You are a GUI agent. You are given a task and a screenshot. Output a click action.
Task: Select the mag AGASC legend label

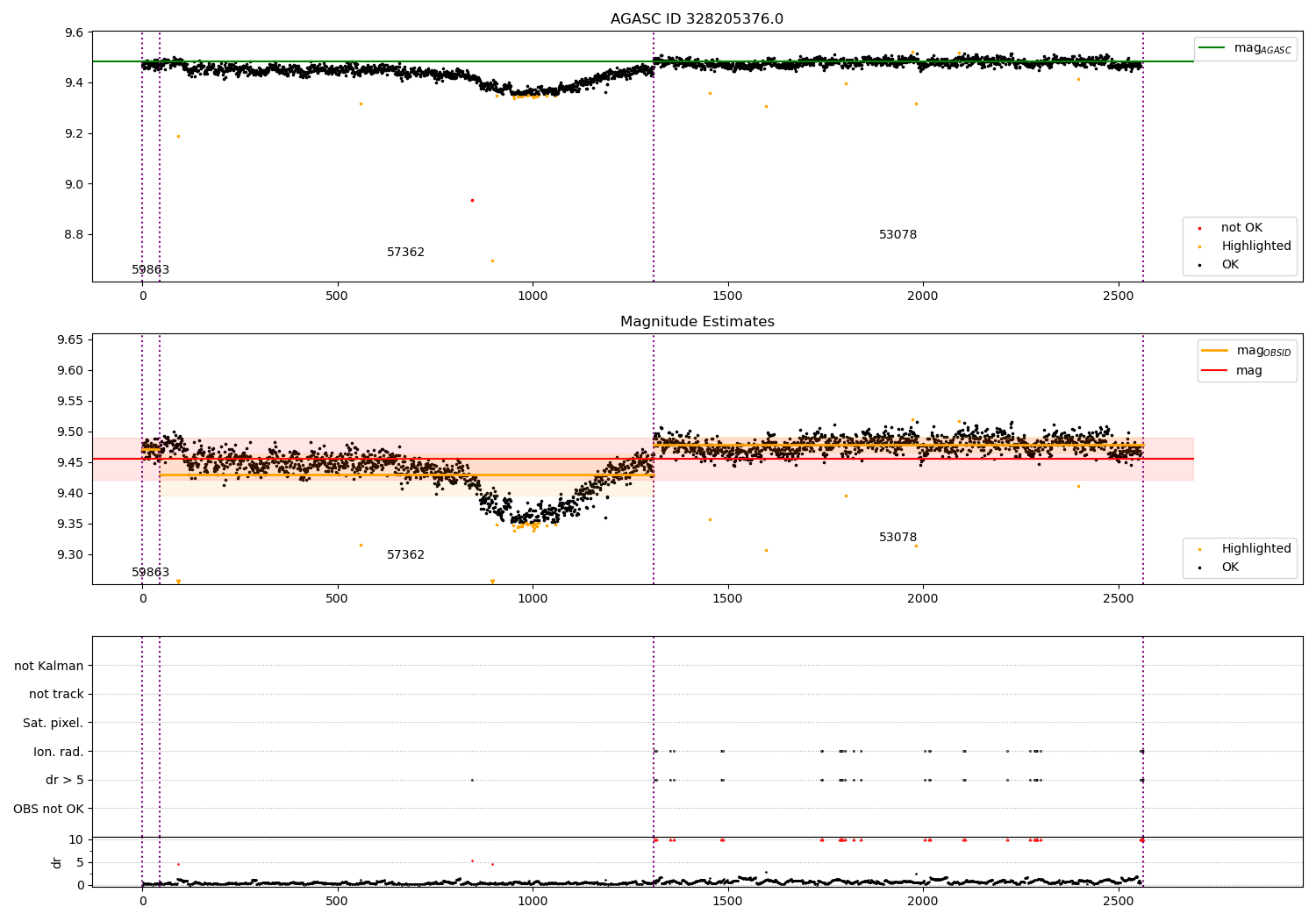click(x=1262, y=48)
